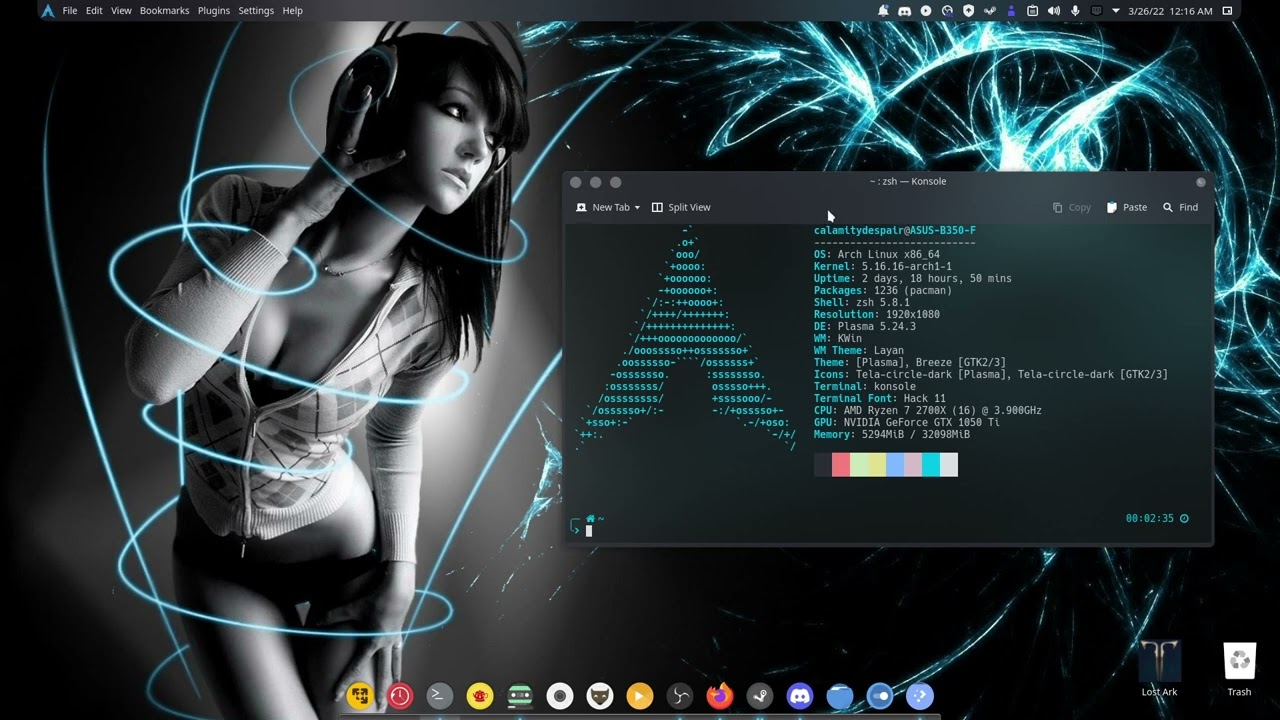1280x720 pixels.
Task: Click New Tab in Konsole toolbar
Action: point(602,207)
